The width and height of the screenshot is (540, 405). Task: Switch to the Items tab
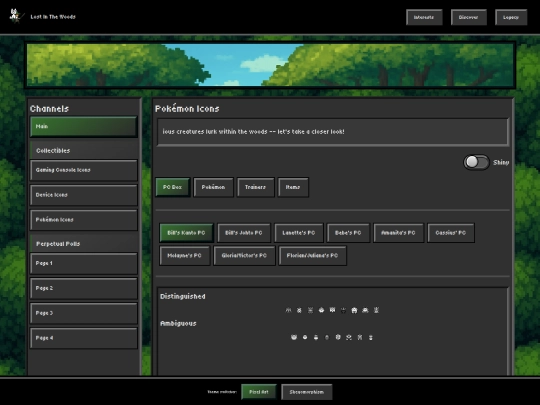(x=293, y=187)
